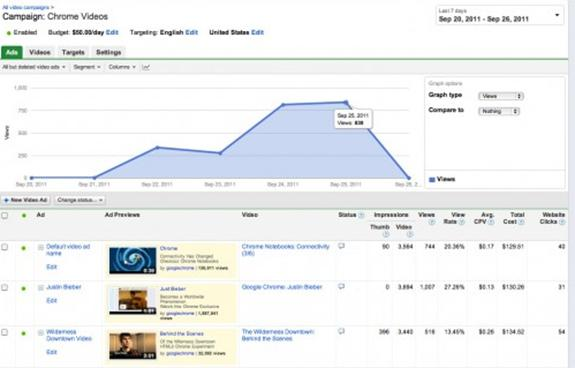Click green status dot for Justin Bieber ad

[x=24, y=288]
